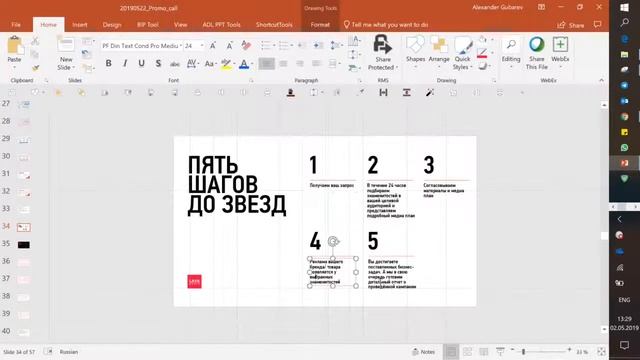Pick the font color A swatch
The height and width of the screenshot is (360, 640).
(244, 64)
